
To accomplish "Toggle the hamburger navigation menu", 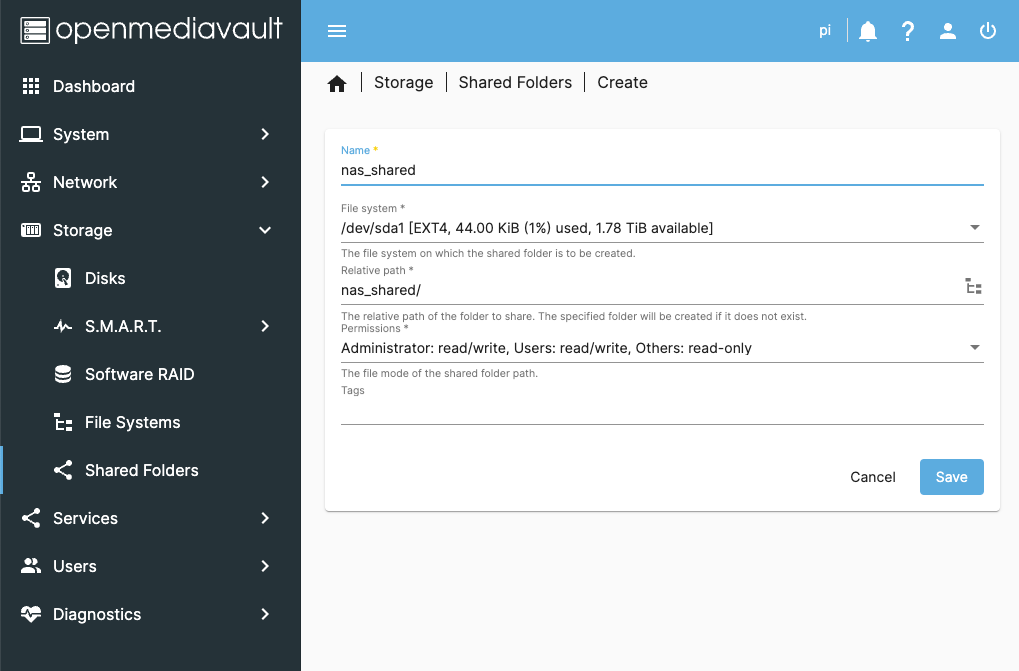I will pyautogui.click(x=337, y=31).
